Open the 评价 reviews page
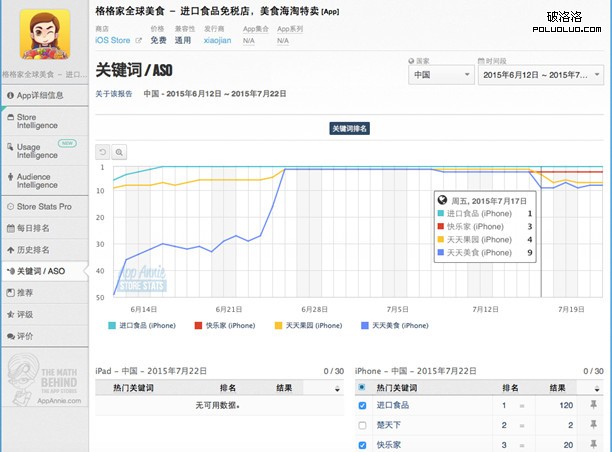Viewport: 612px width, 452px height. click(44, 336)
